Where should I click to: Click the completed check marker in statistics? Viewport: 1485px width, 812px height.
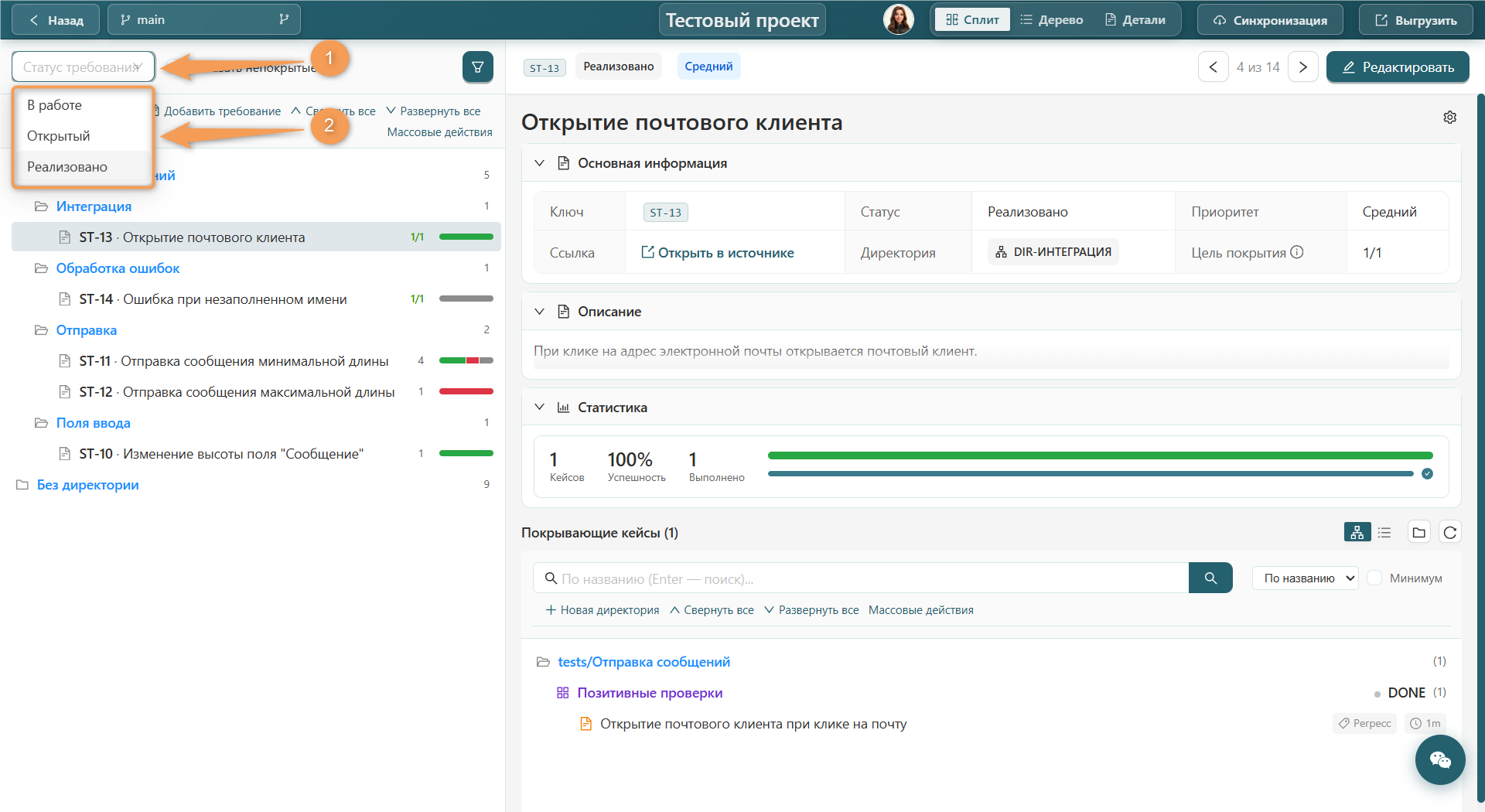[1427, 473]
